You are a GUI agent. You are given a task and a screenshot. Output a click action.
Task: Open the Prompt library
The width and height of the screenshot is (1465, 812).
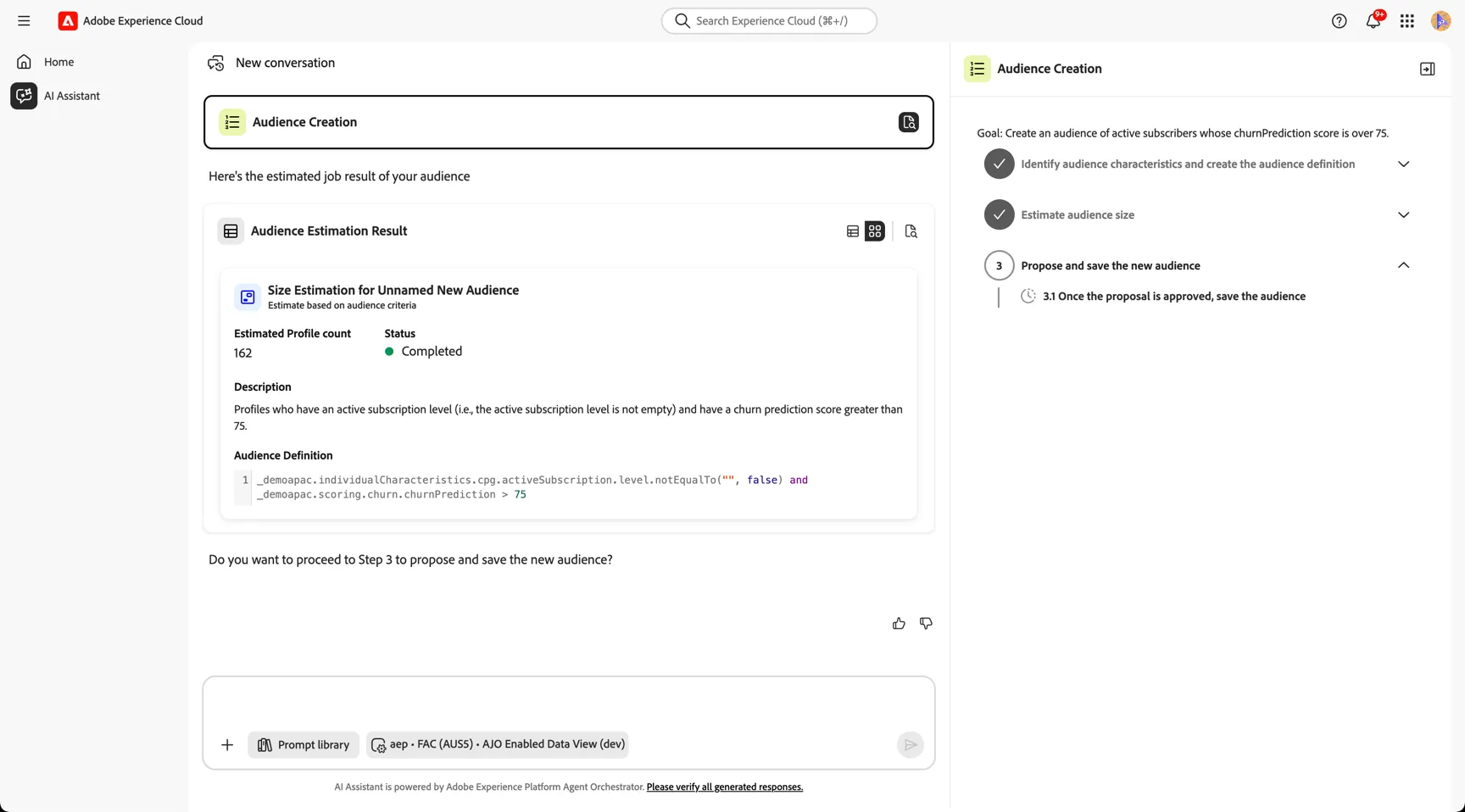pyautogui.click(x=304, y=745)
